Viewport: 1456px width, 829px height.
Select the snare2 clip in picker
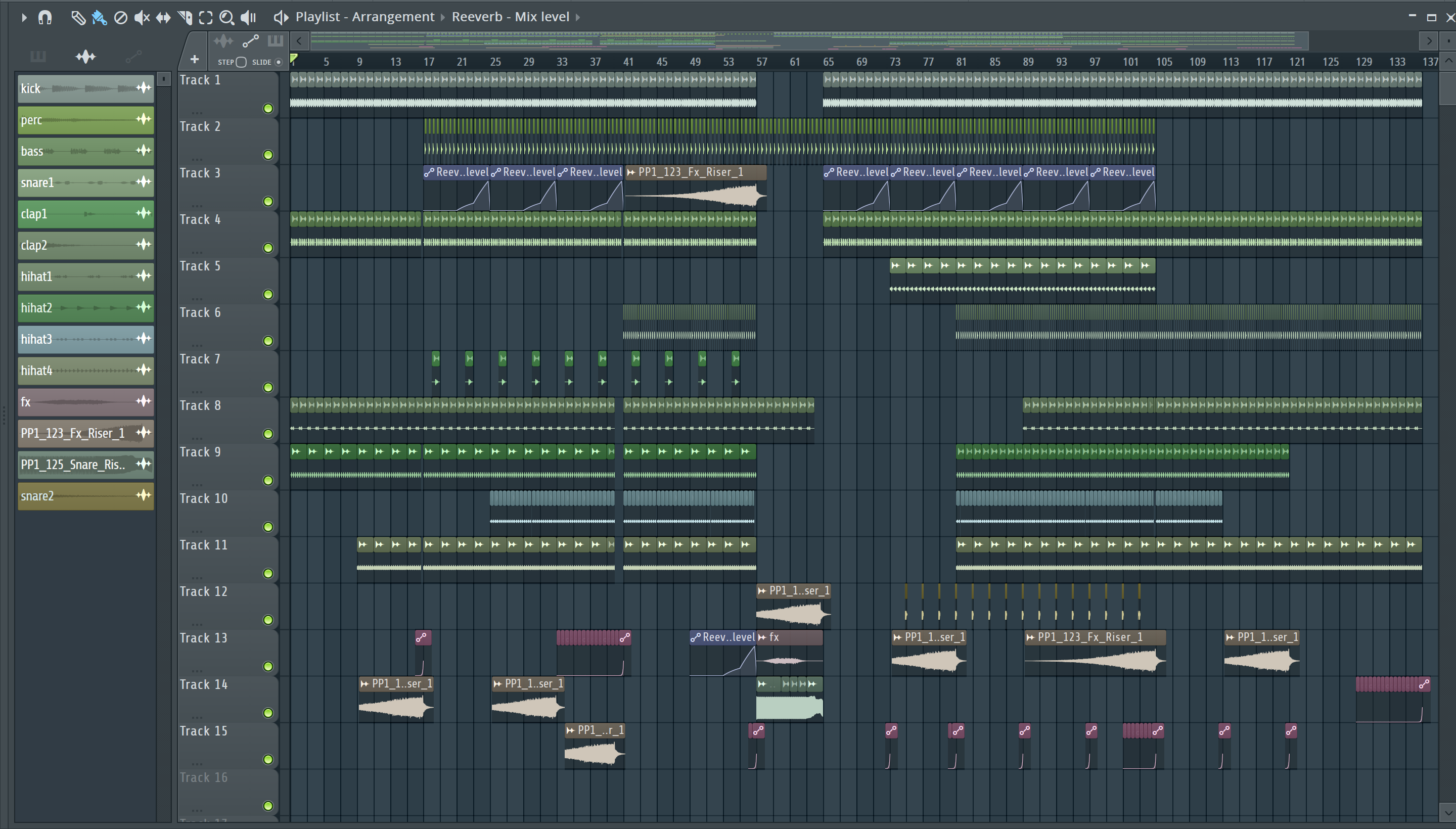[x=85, y=495]
